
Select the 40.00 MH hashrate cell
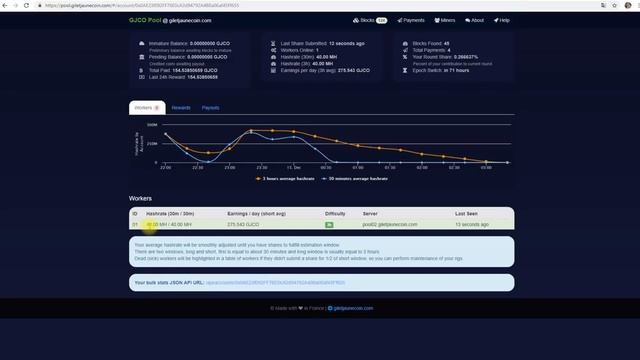[x=169, y=224]
